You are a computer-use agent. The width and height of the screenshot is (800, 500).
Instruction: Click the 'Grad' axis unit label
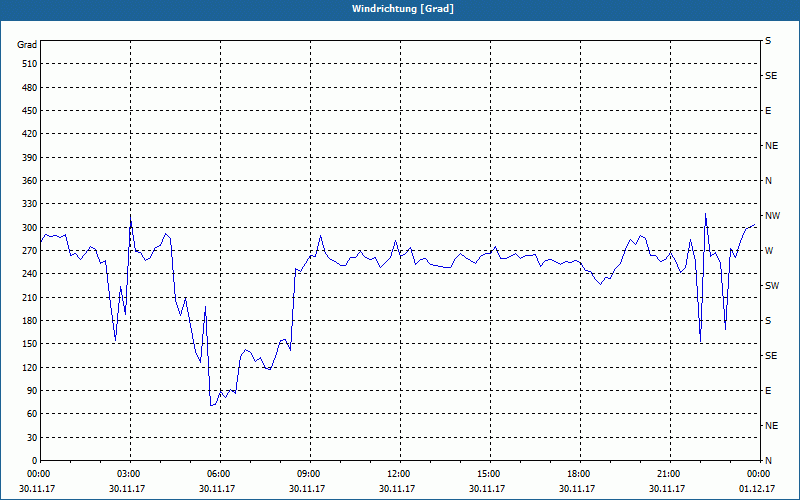click(x=27, y=45)
